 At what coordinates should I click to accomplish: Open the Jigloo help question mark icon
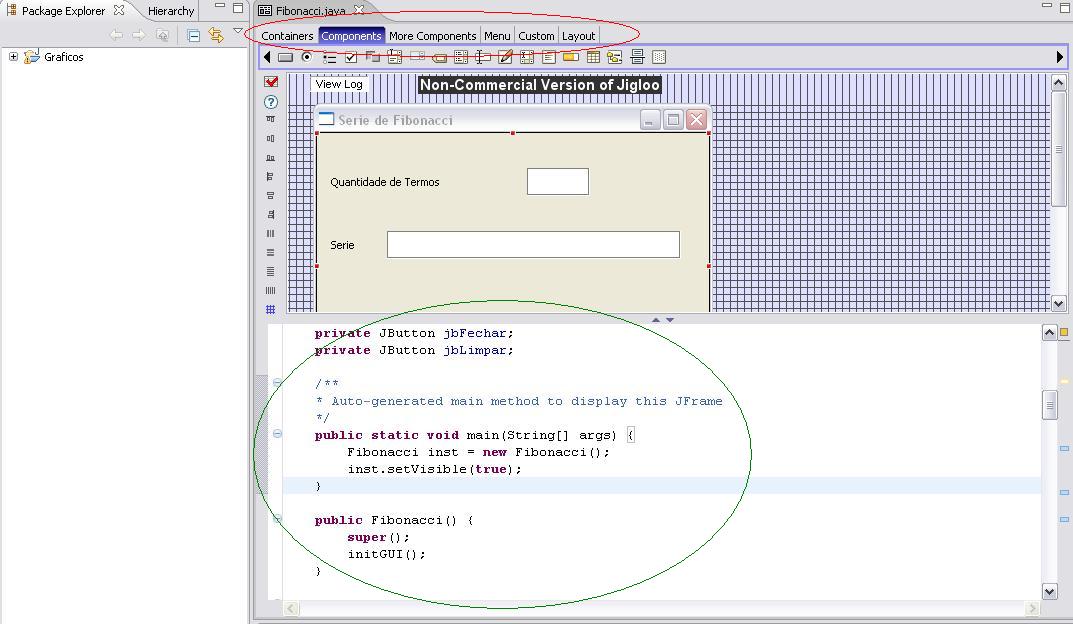[x=271, y=102]
